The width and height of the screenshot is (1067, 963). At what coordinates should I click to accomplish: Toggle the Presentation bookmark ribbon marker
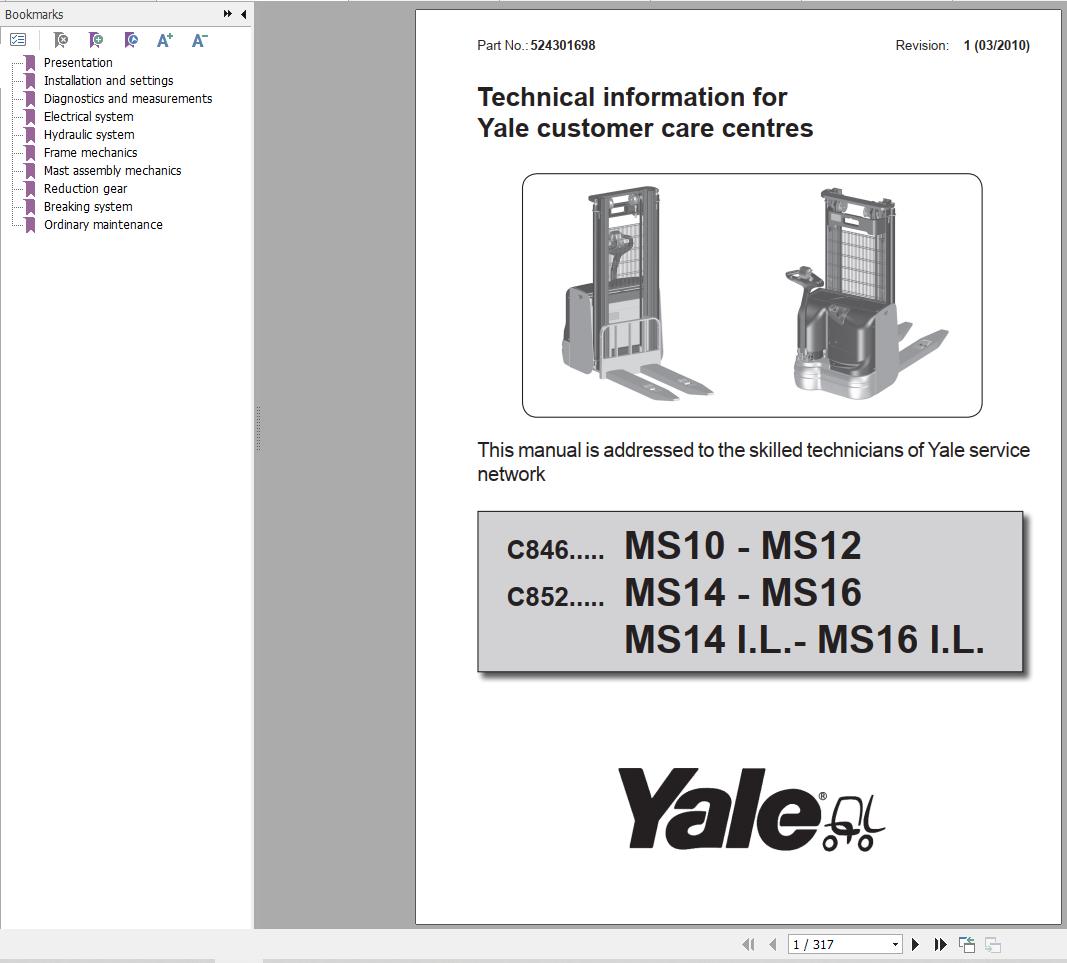pos(29,62)
